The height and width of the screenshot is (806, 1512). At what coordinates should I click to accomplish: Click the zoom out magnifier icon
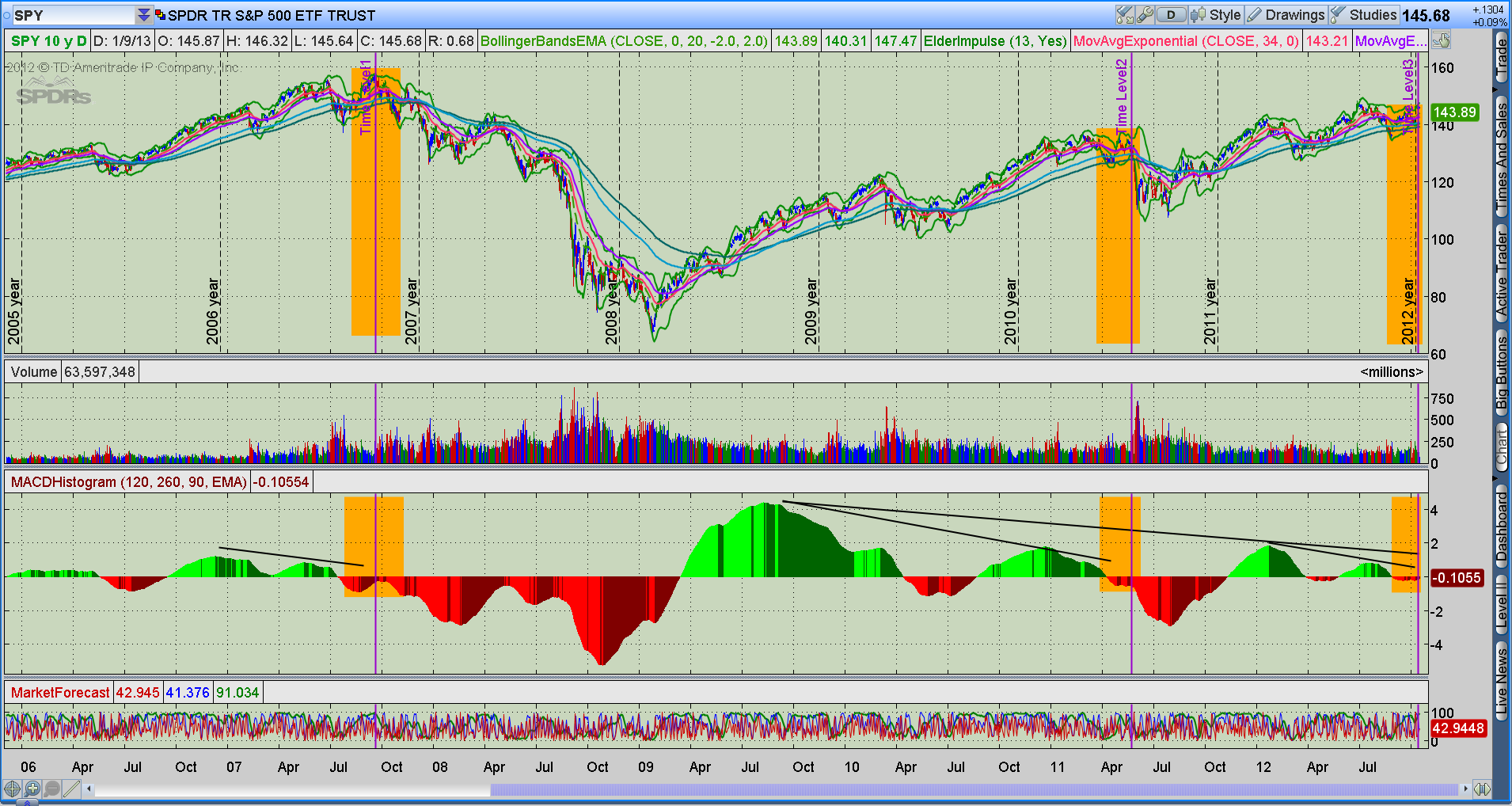tap(51, 789)
